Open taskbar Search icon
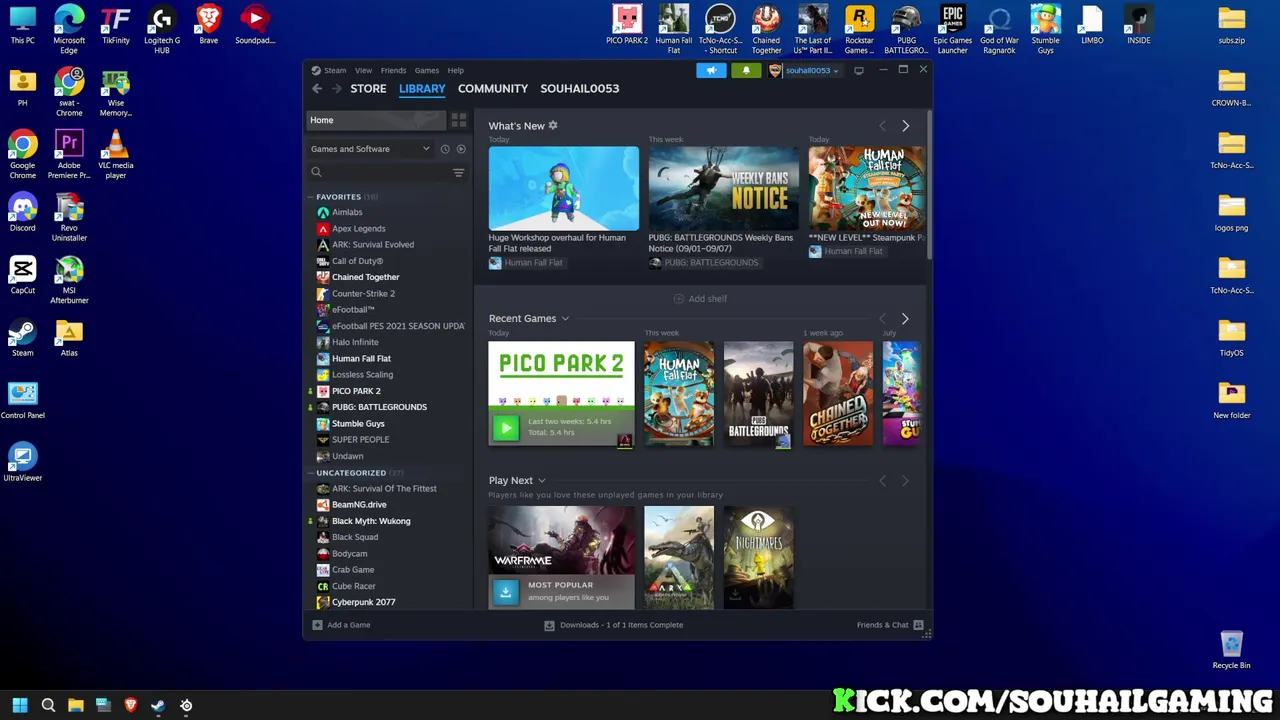Viewport: 1280px width, 720px height. pyautogui.click(x=48, y=705)
